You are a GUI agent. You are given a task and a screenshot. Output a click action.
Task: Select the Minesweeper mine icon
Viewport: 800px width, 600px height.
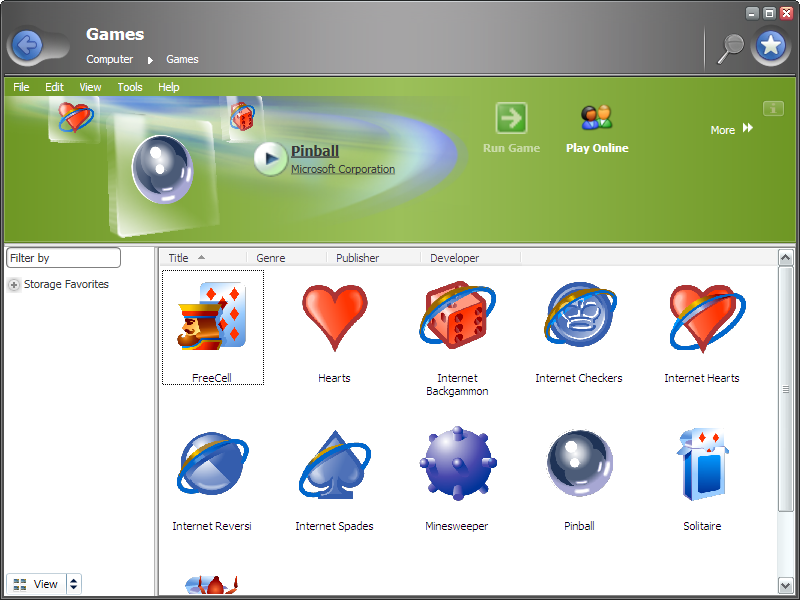pos(458,463)
